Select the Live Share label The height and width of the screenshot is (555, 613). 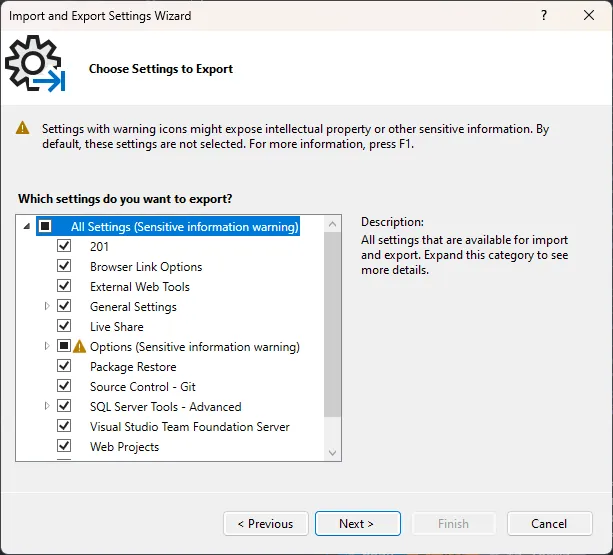coord(117,327)
